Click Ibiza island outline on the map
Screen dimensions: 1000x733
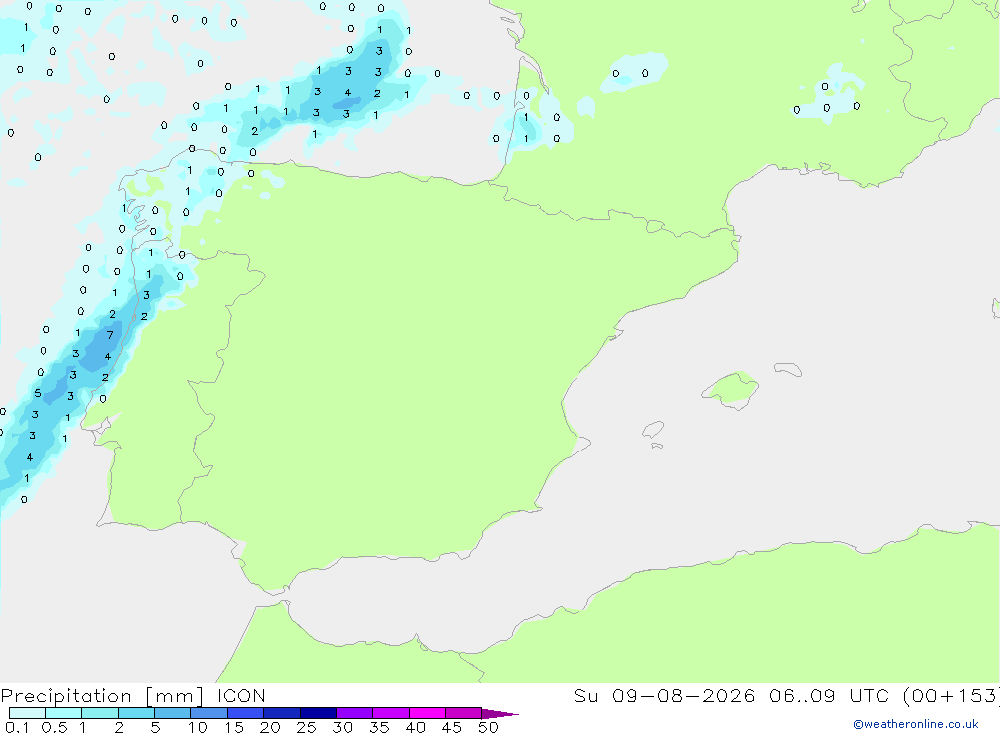653,429
